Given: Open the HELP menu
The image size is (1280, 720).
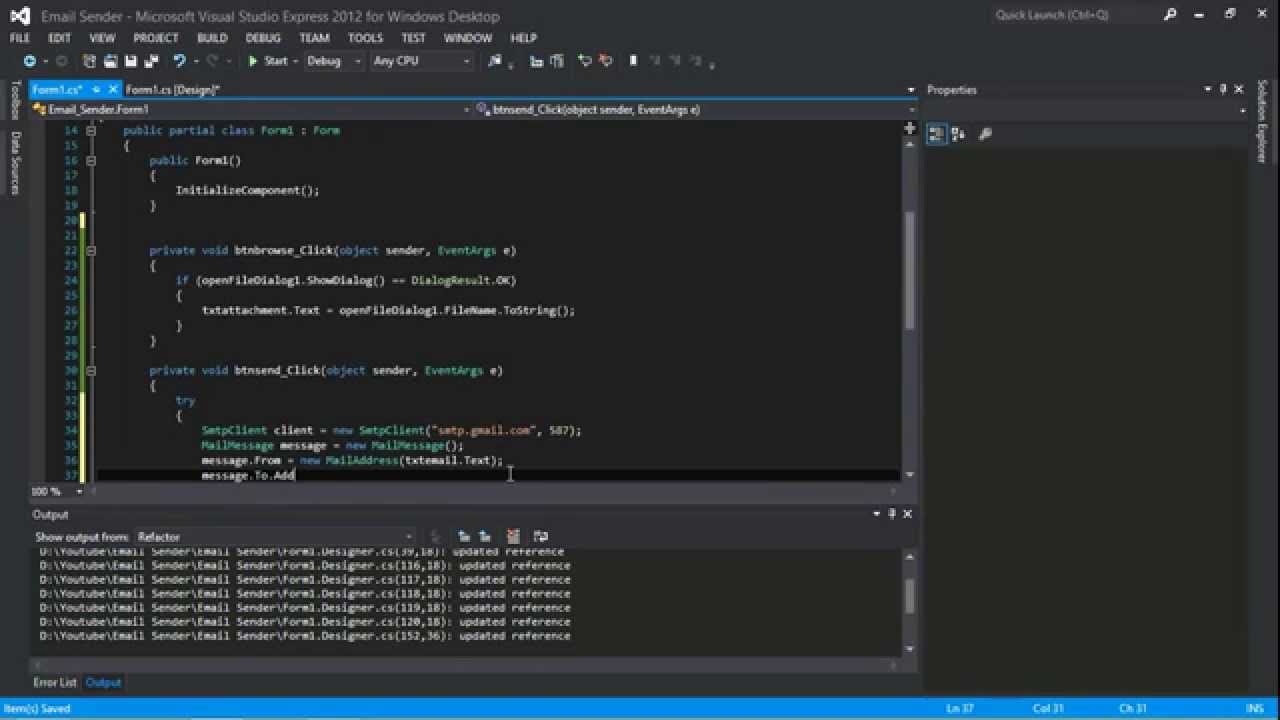Looking at the screenshot, I should pos(524,38).
